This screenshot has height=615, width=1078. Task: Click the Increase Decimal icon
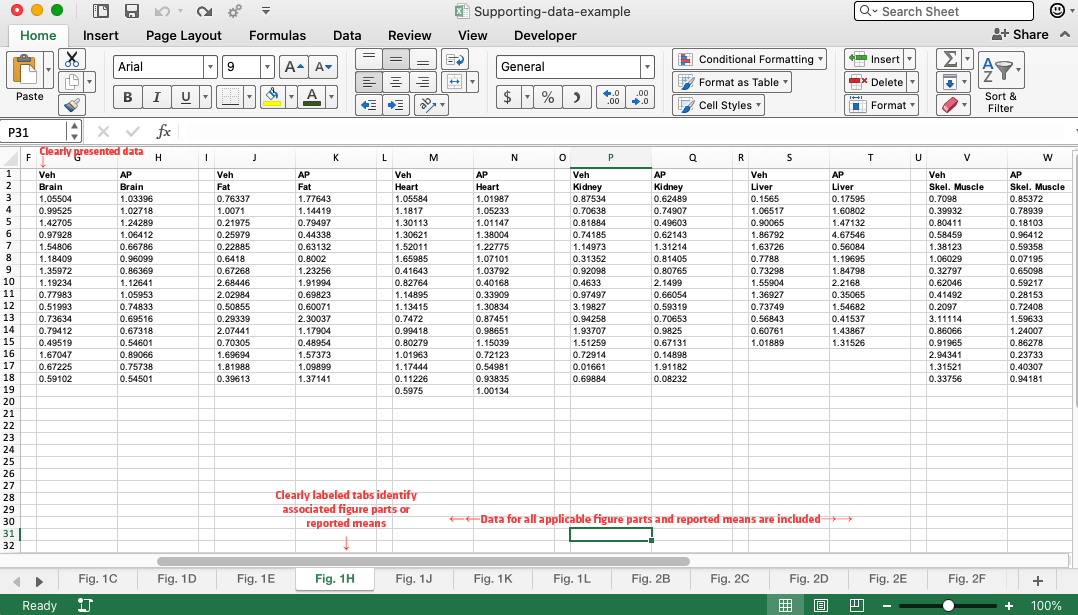tap(611, 97)
